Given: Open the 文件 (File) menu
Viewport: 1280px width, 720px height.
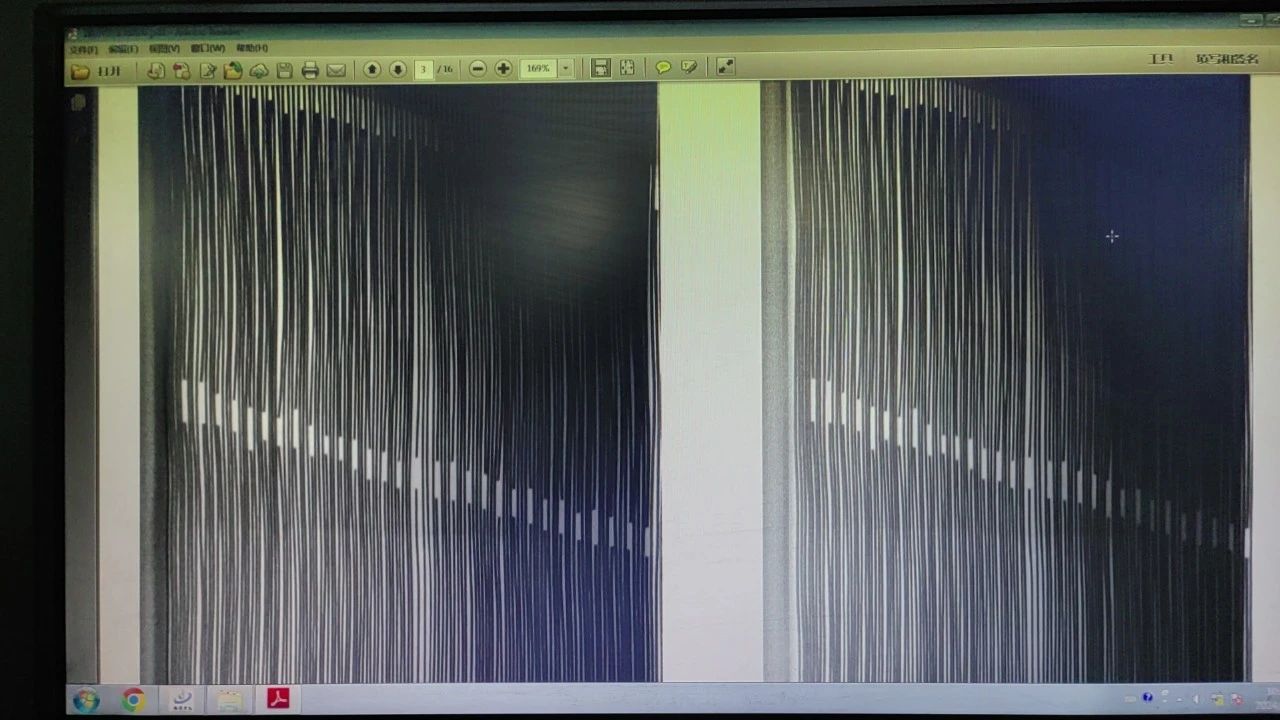Looking at the screenshot, I should pos(82,49).
